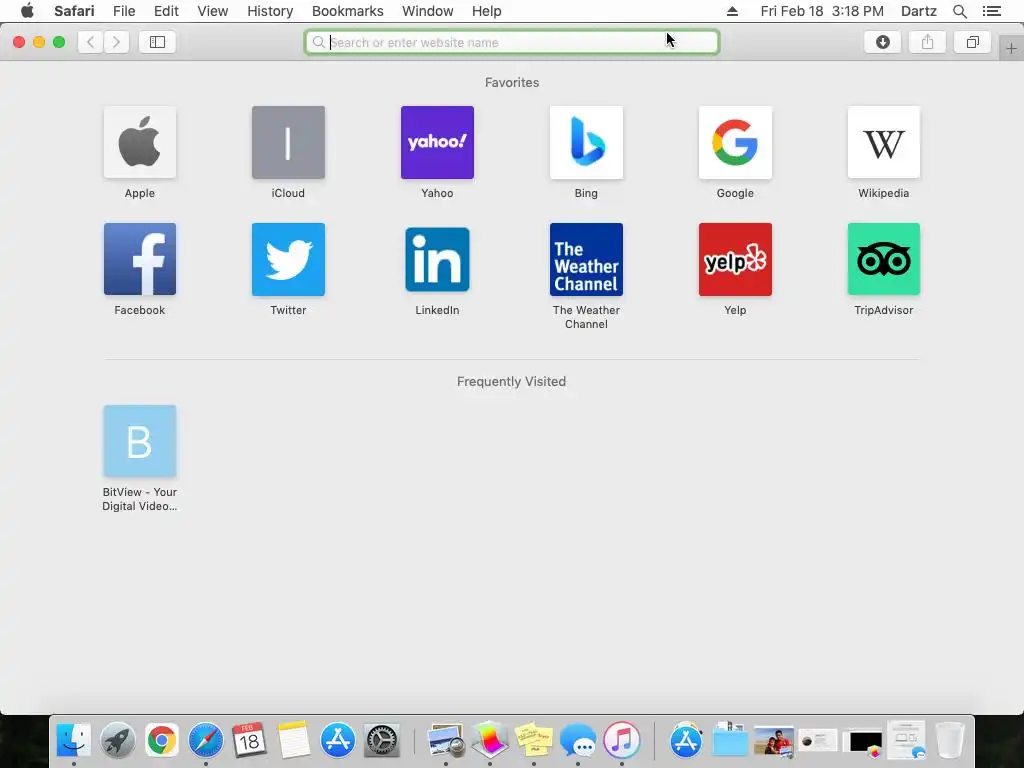Open the Bookmarks menu
This screenshot has height=768, width=1024.
click(x=347, y=11)
